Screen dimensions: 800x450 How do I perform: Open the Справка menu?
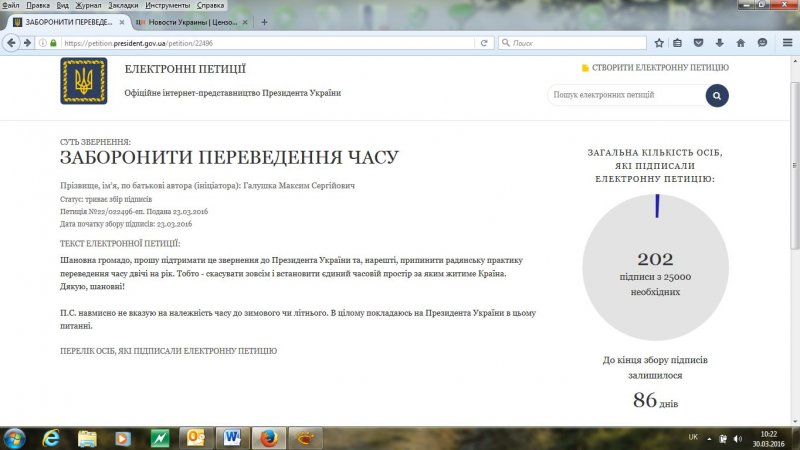click(210, 5)
